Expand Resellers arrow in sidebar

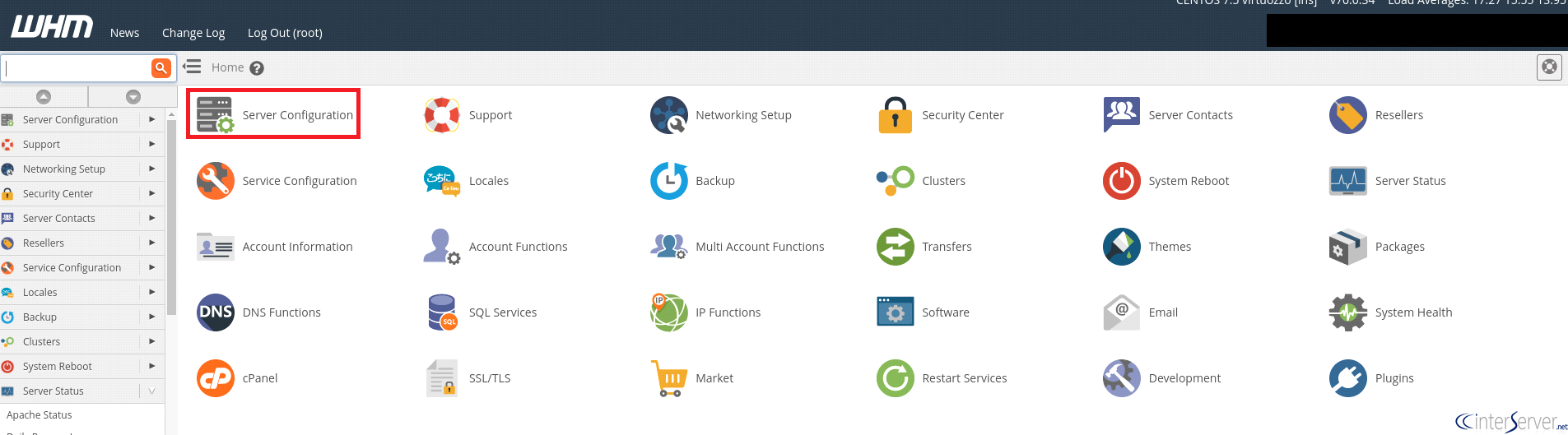(x=152, y=243)
